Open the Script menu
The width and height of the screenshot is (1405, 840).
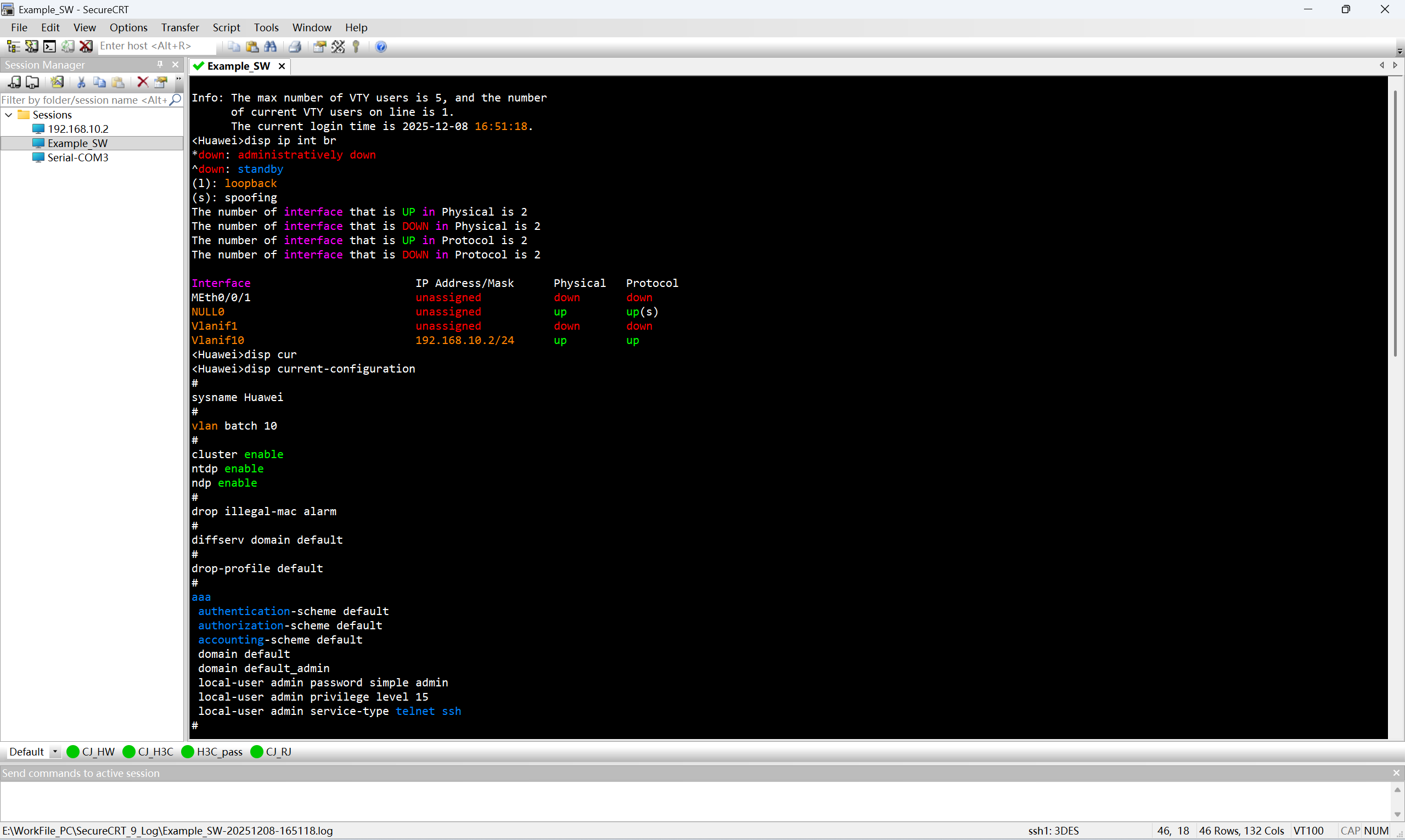click(227, 27)
